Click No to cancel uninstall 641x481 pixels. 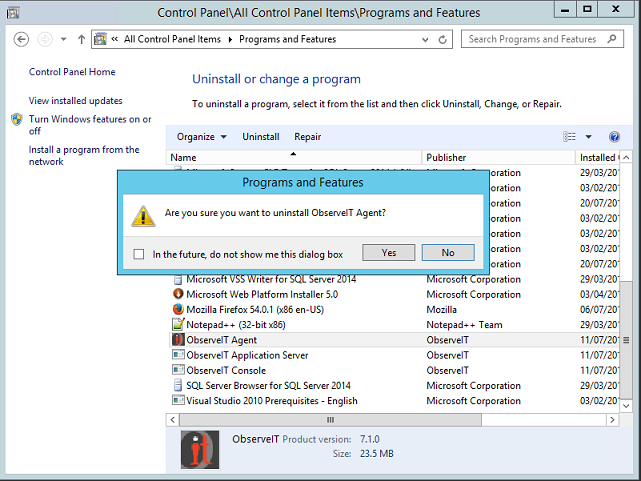coord(447,253)
